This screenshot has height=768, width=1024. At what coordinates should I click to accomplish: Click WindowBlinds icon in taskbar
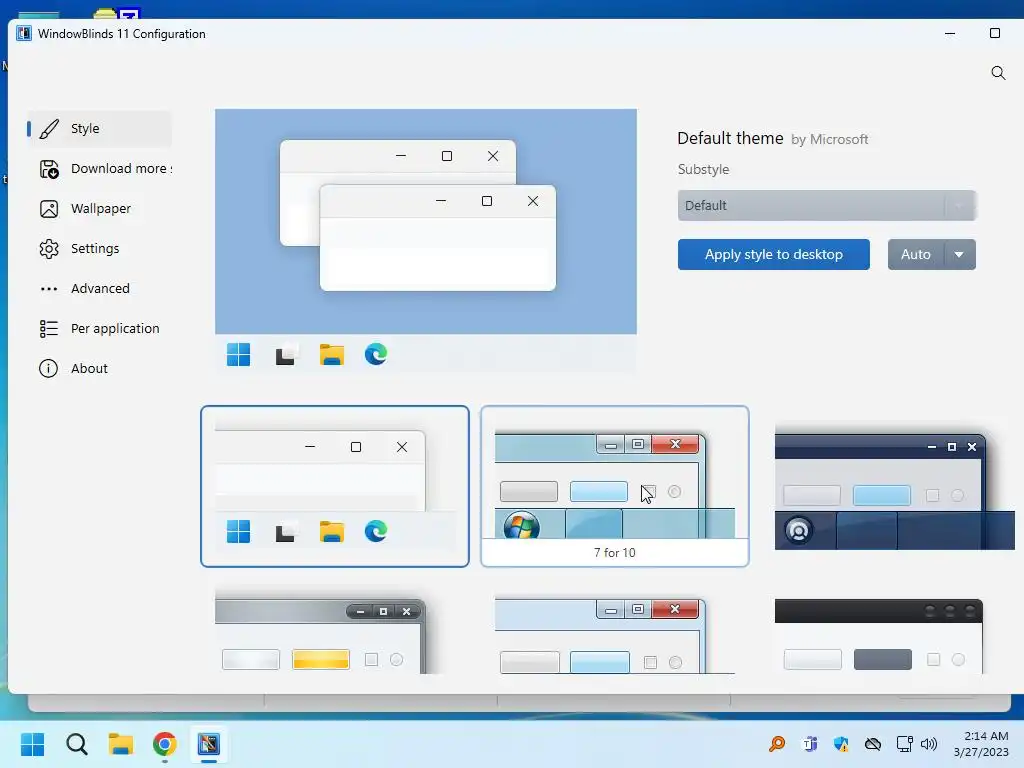pyautogui.click(x=209, y=744)
